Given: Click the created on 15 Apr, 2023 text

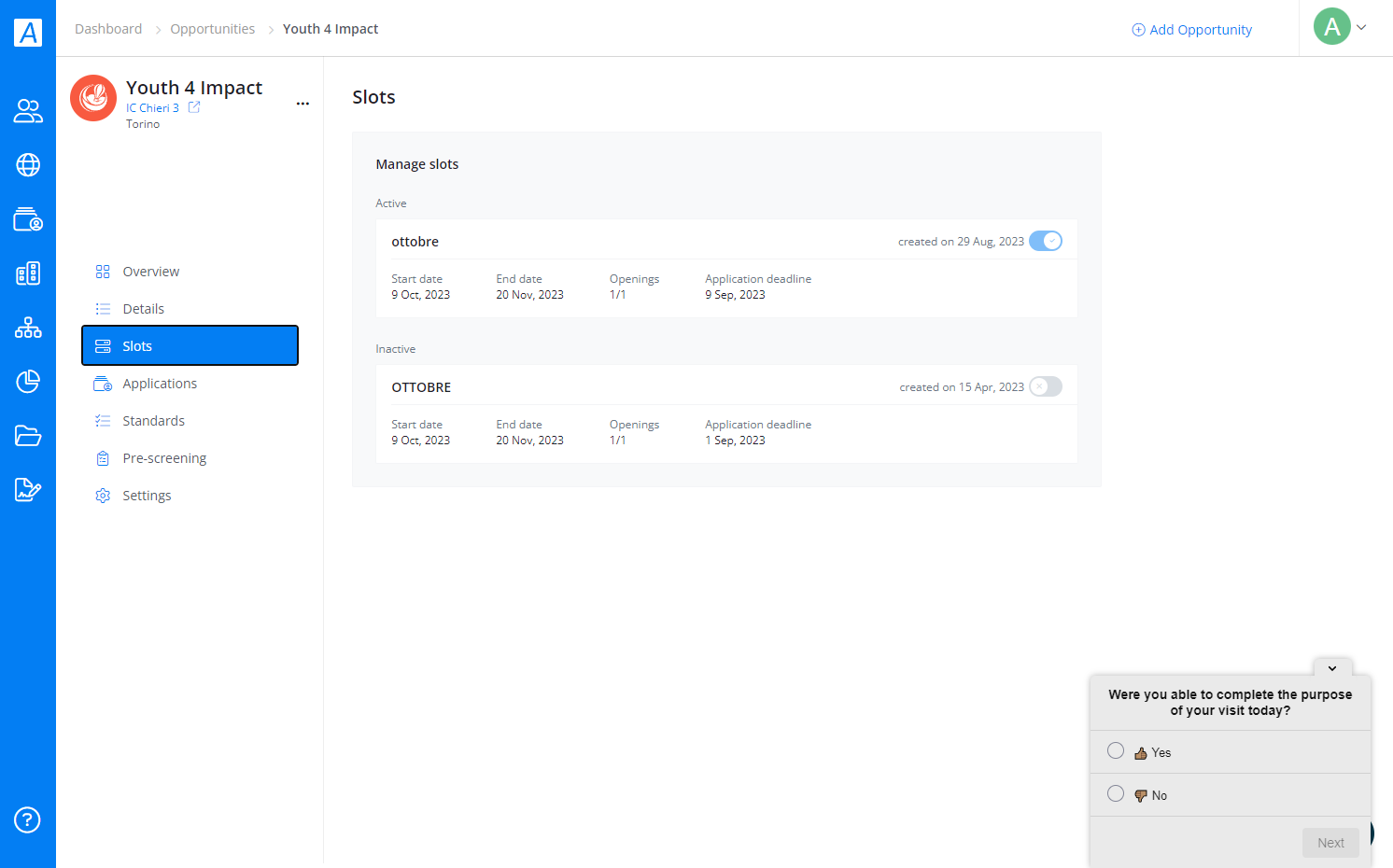Looking at the screenshot, I should click(x=962, y=387).
